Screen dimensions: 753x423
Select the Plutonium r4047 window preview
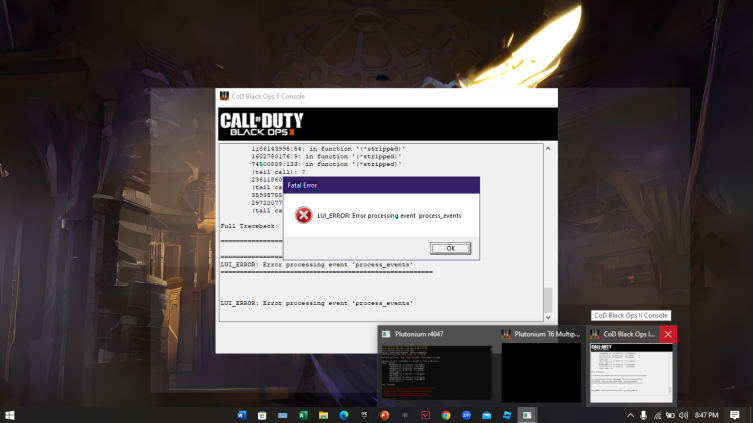tap(436, 373)
